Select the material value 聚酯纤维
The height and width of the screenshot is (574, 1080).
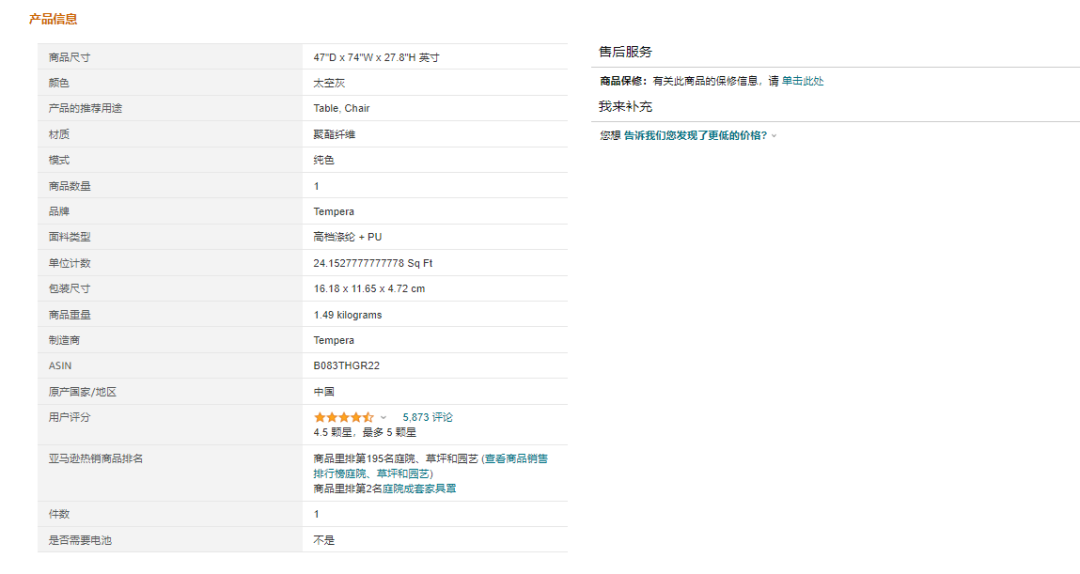[334, 134]
